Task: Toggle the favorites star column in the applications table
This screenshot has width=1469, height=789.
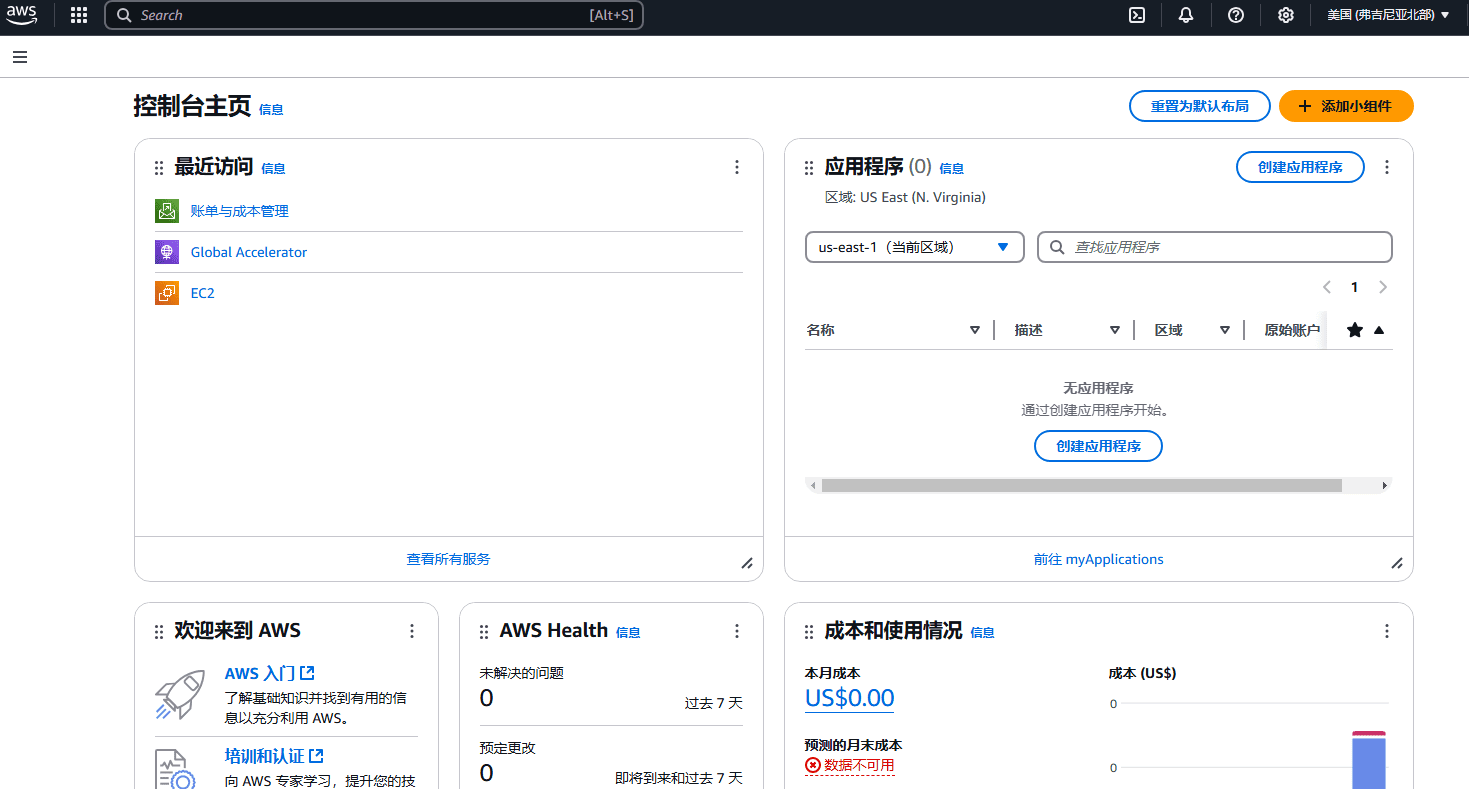Action: 1354,329
